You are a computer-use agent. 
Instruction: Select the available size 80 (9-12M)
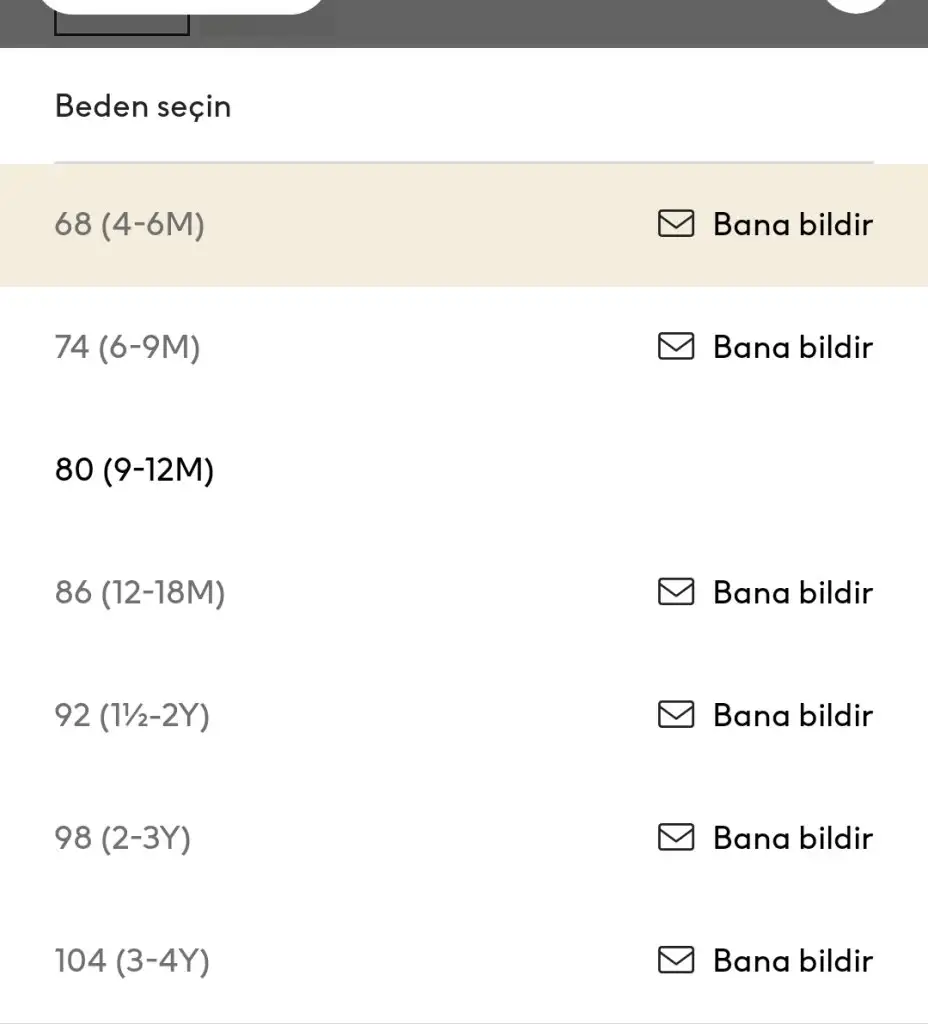tap(135, 470)
